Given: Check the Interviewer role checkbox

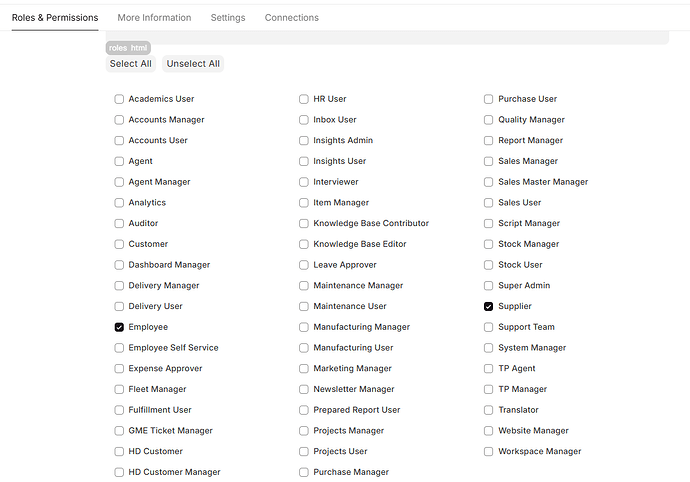Looking at the screenshot, I should (304, 182).
